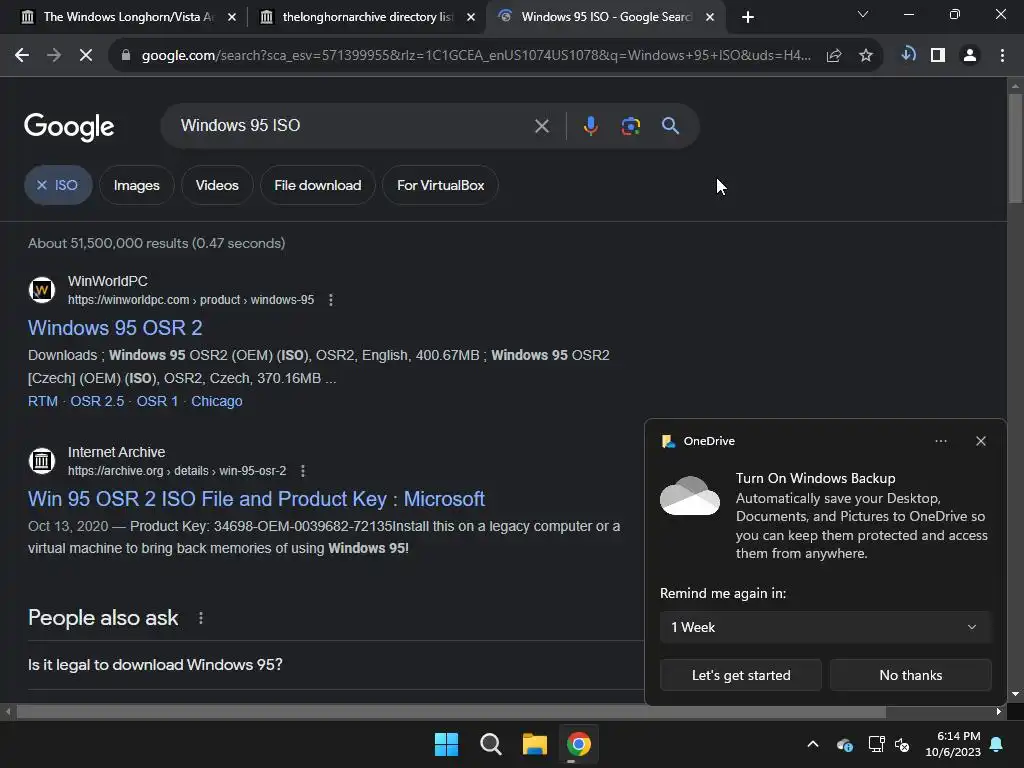Close the Windows 95 ISO search tab
The width and height of the screenshot is (1024, 768).
click(710, 18)
